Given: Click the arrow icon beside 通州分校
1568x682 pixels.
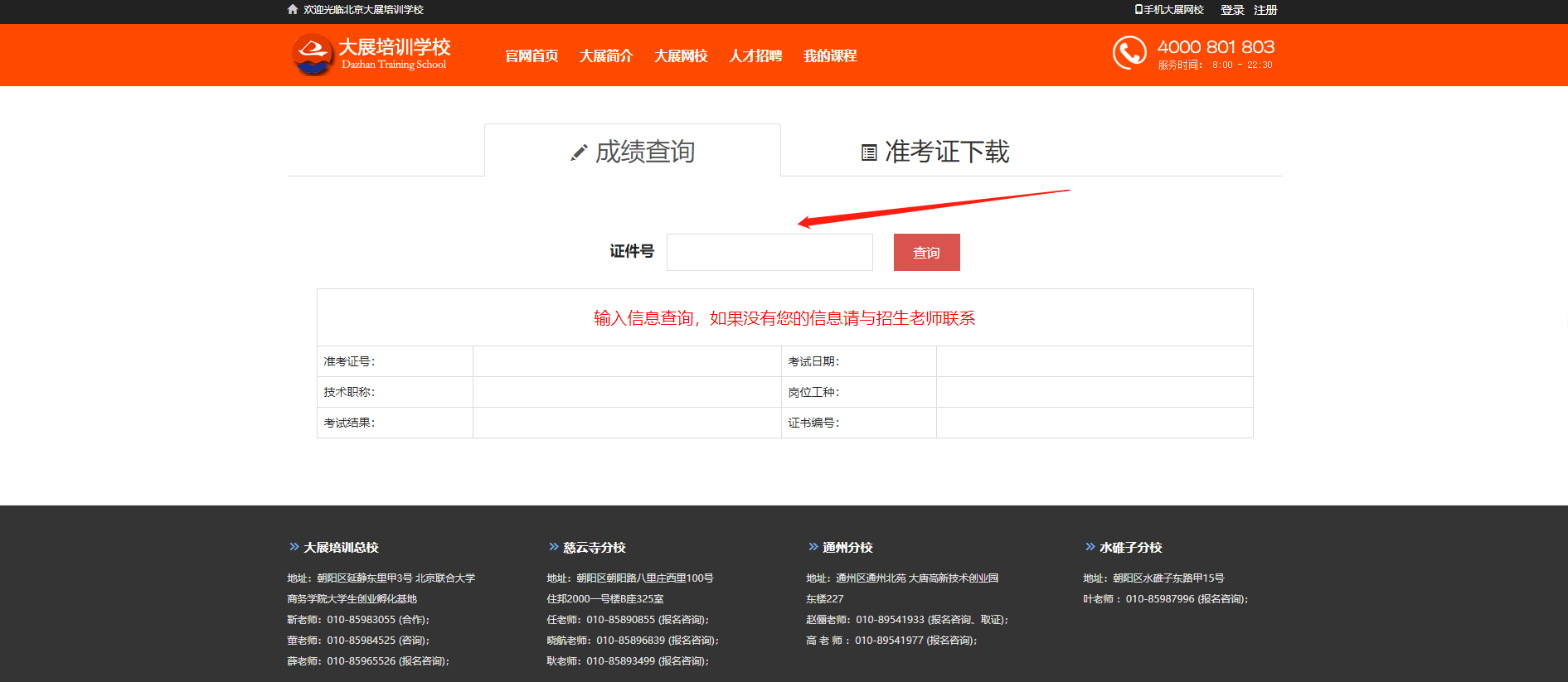Looking at the screenshot, I should (813, 547).
